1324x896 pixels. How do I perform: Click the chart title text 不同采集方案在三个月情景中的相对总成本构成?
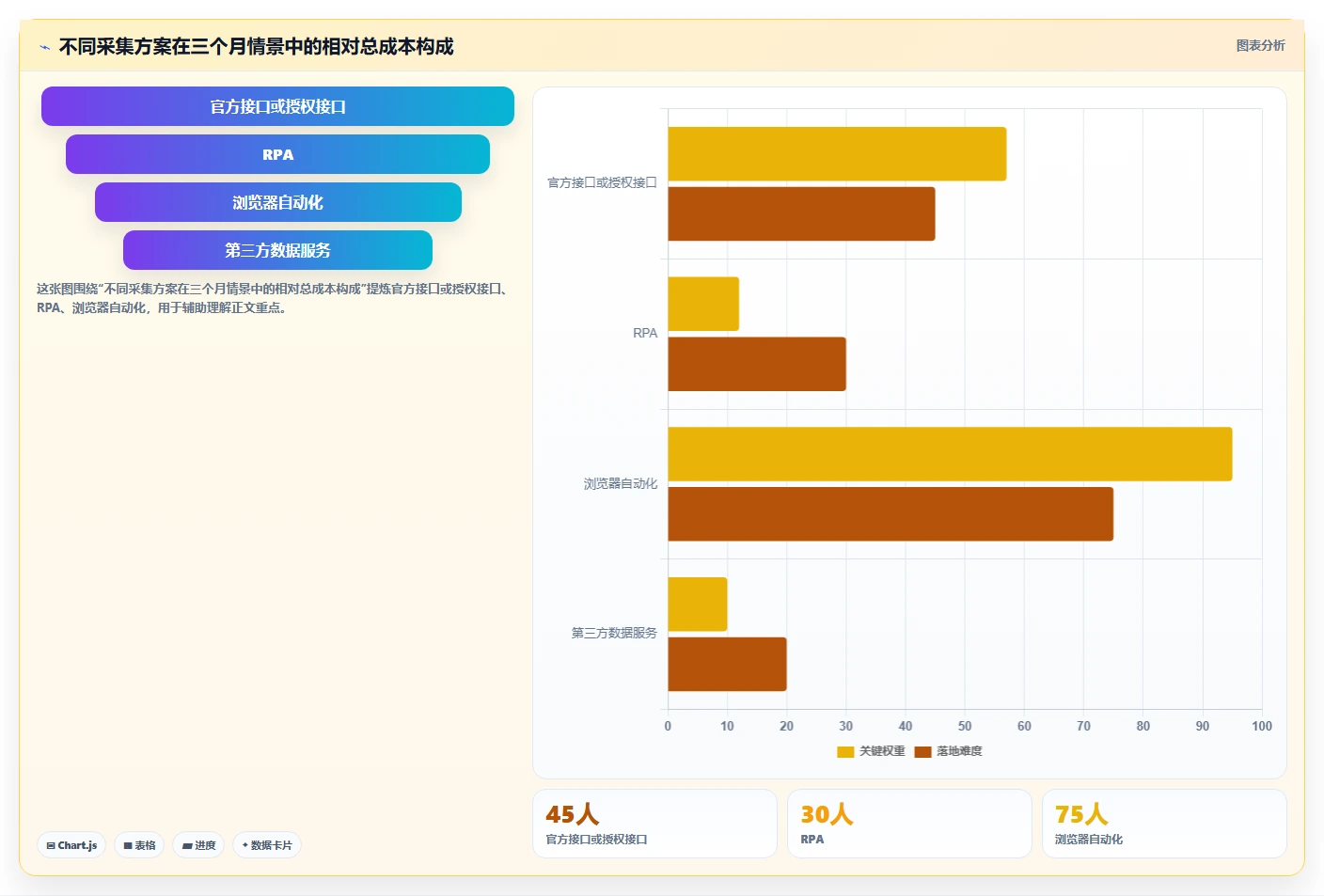coord(257,46)
